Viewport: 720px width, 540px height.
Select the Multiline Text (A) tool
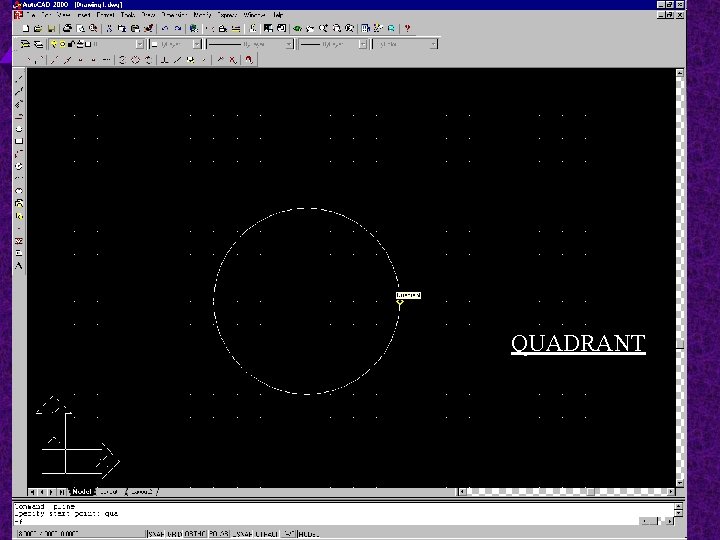19,266
